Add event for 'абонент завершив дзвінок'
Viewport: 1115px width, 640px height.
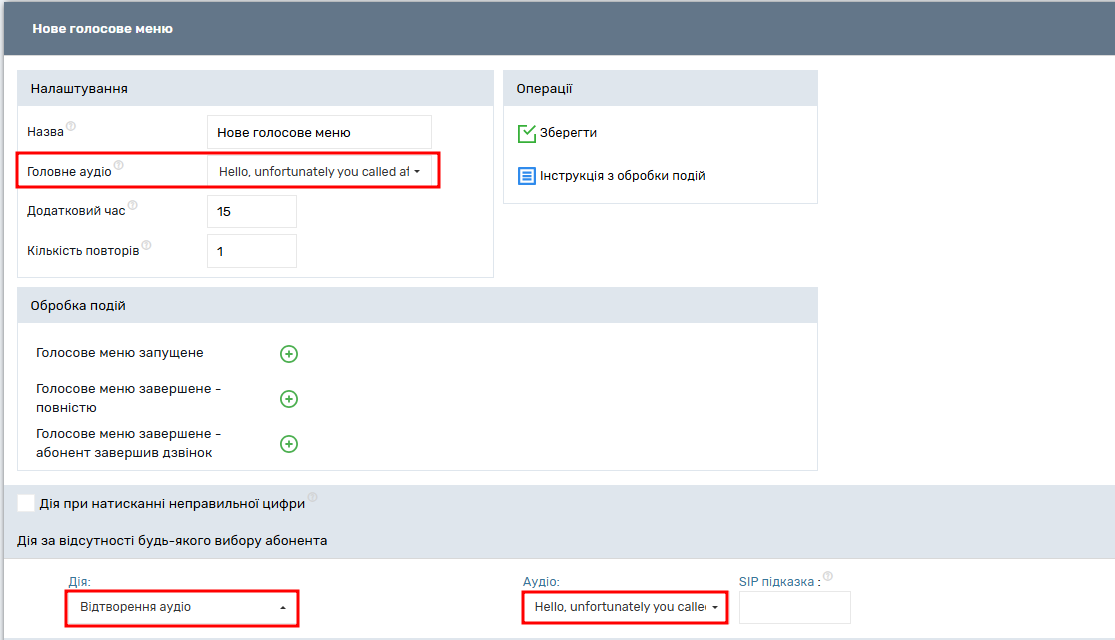[289, 444]
